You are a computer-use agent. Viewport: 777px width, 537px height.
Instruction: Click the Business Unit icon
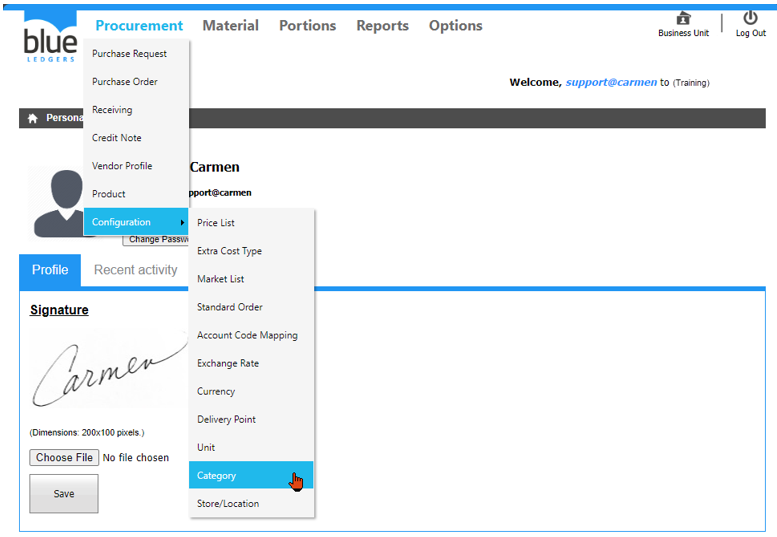(683, 18)
